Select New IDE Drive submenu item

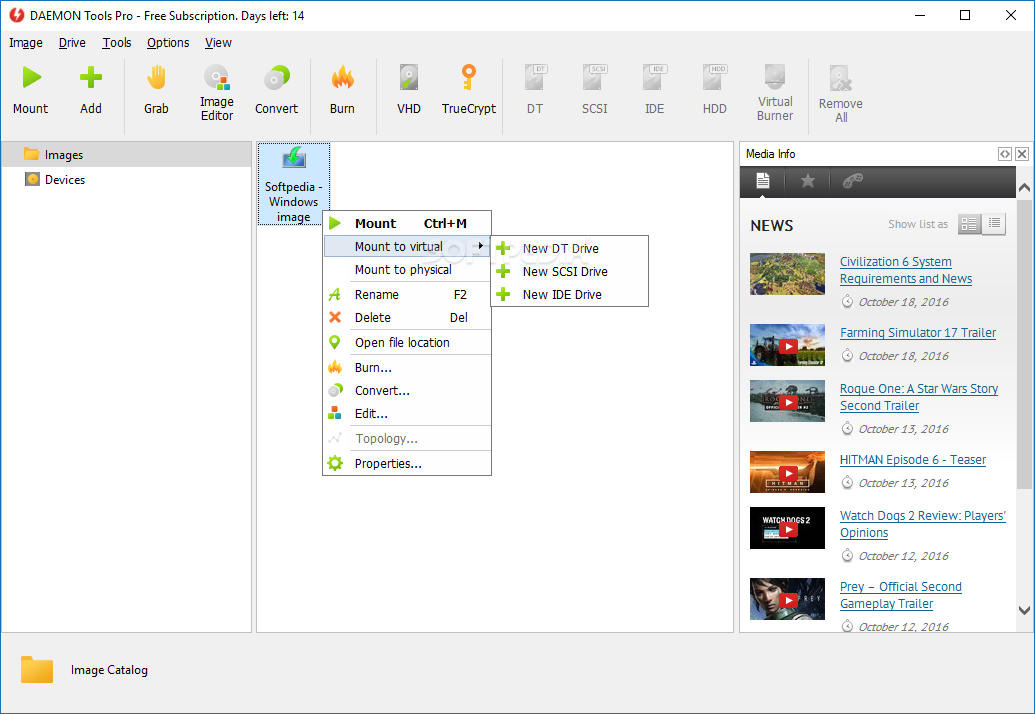(569, 294)
